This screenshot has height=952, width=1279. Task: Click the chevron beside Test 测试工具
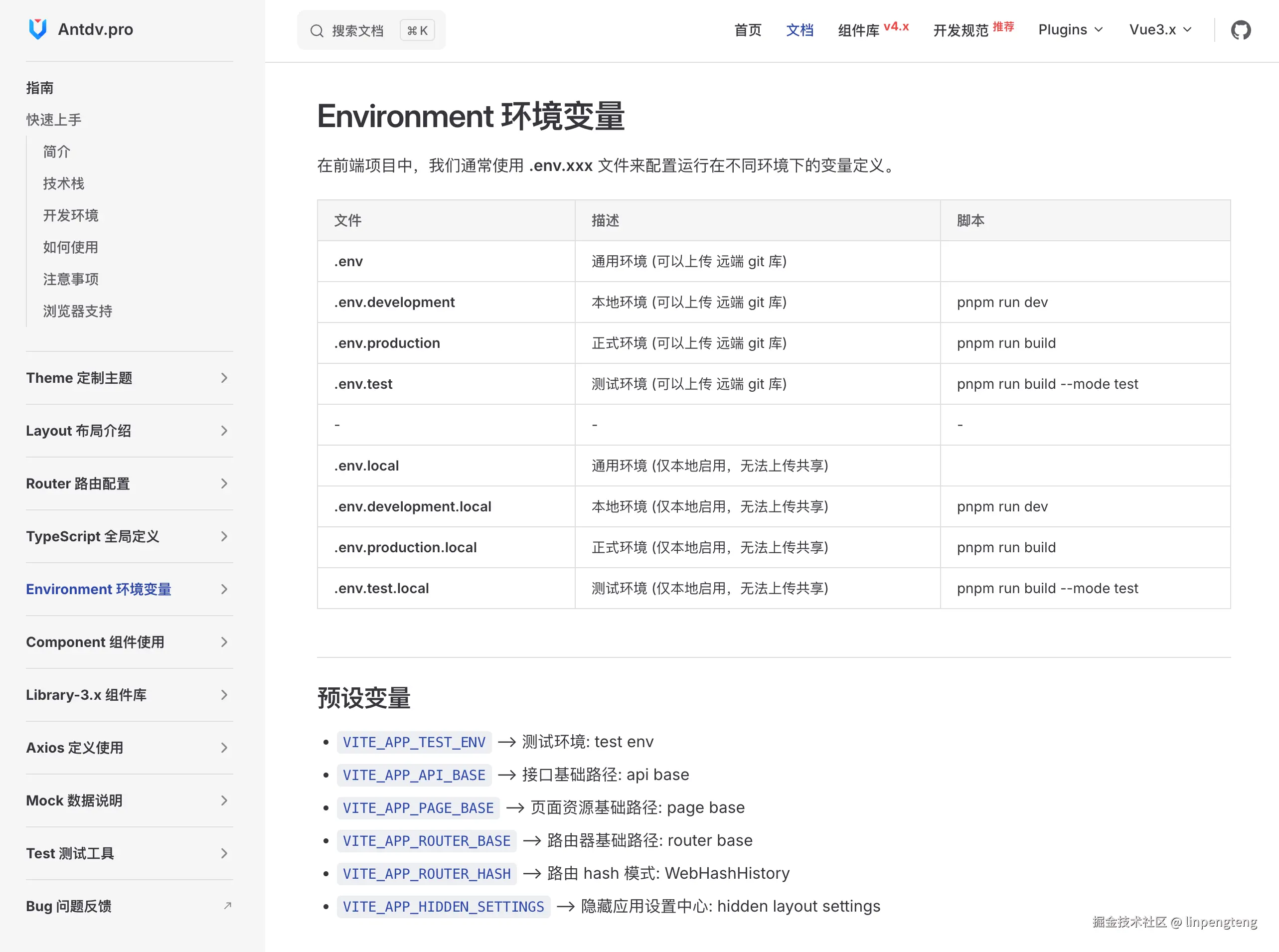tap(224, 853)
